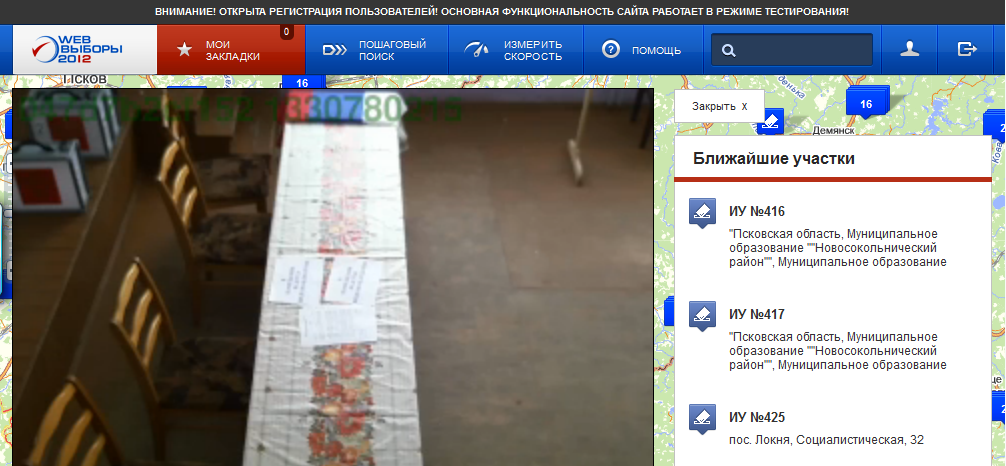The height and width of the screenshot is (466, 1006).
Task: Click the bookmarks counter badge showing 0
Action: 287,31
